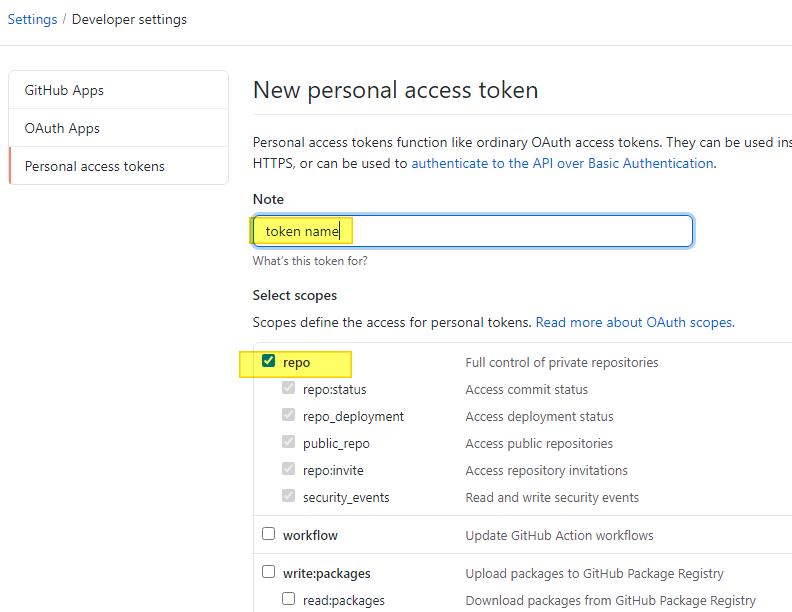Click the Developer settings breadcrumb text

pyautogui.click(x=129, y=19)
